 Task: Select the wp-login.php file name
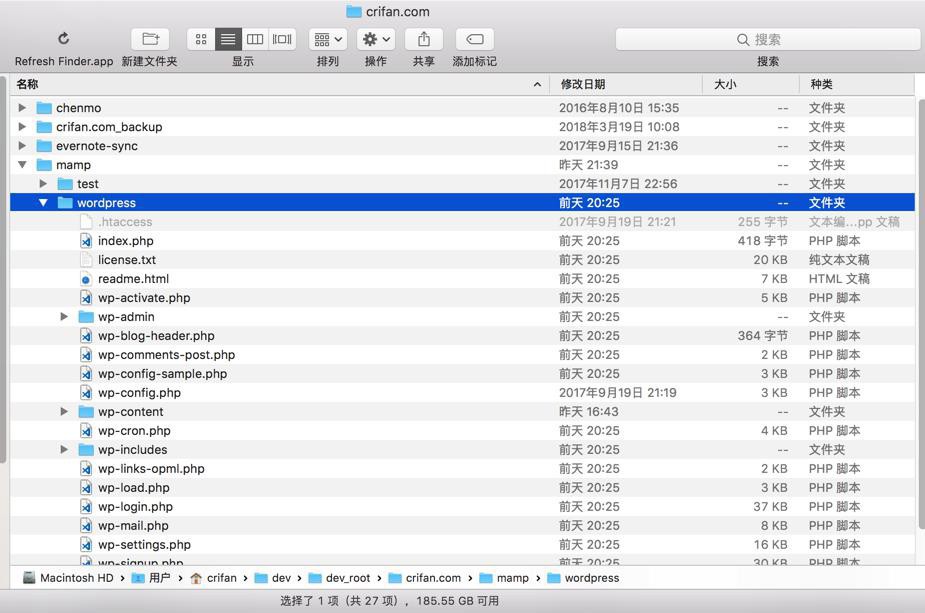coord(135,506)
